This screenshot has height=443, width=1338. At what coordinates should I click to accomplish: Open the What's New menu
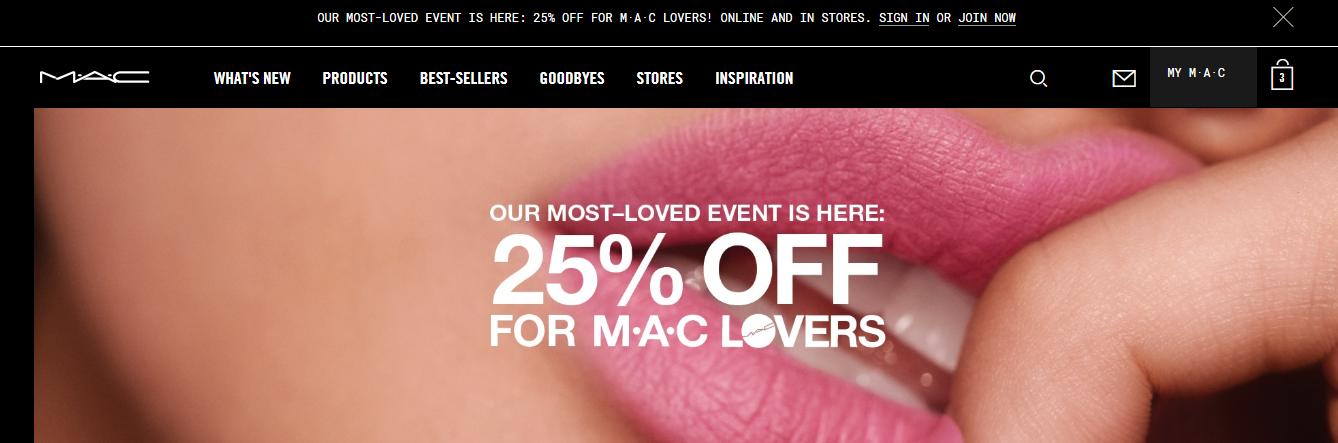(252, 78)
